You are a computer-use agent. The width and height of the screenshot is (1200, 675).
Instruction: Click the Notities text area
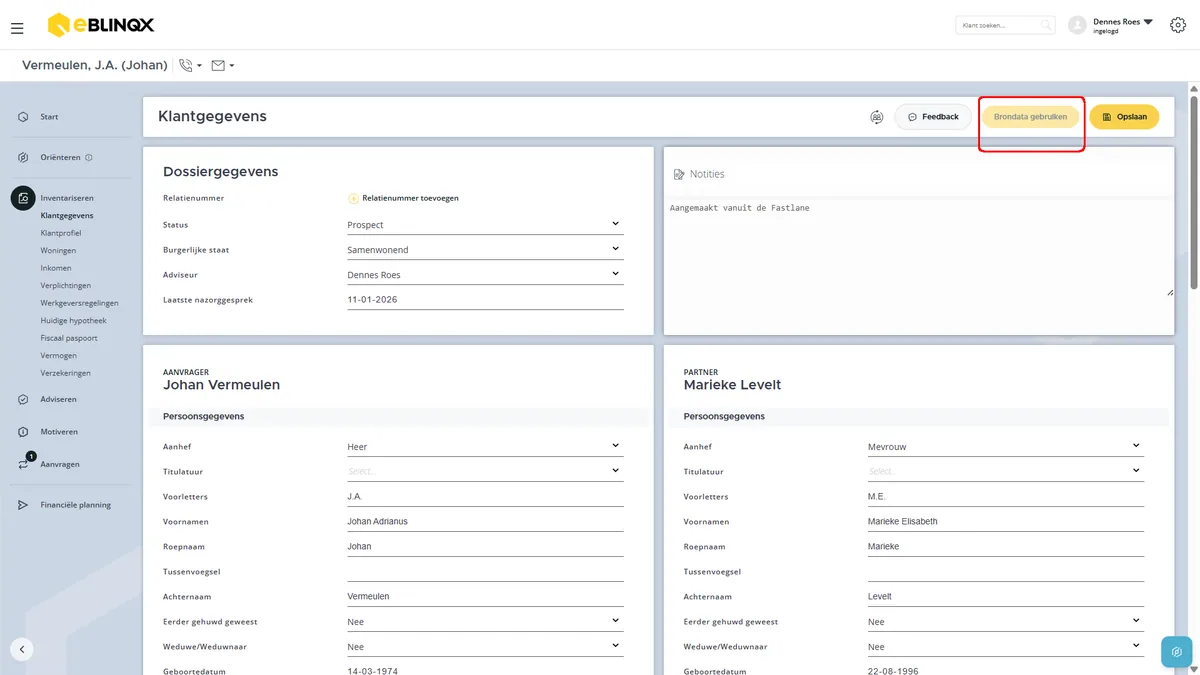919,247
